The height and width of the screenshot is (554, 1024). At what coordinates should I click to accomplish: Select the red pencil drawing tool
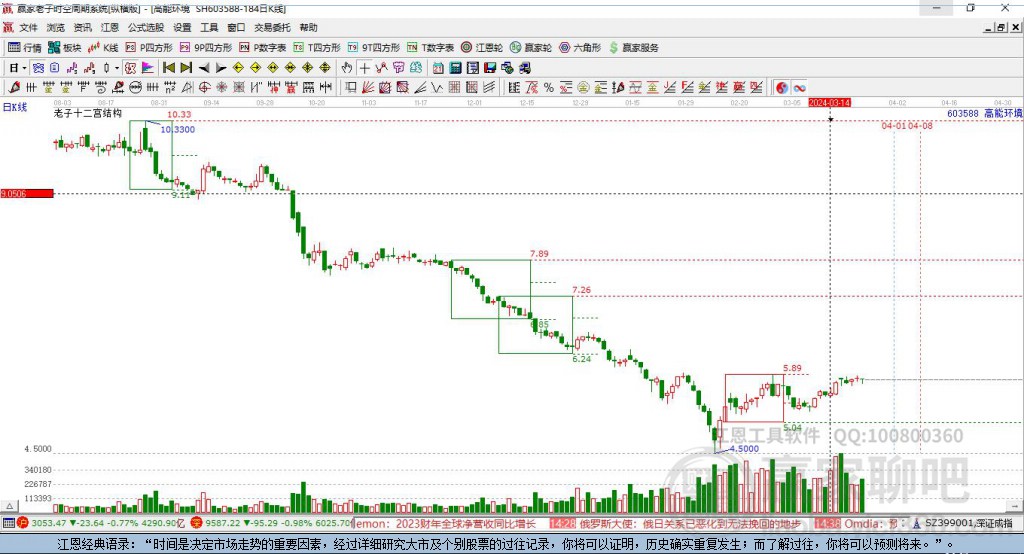pyautogui.click(x=14, y=88)
